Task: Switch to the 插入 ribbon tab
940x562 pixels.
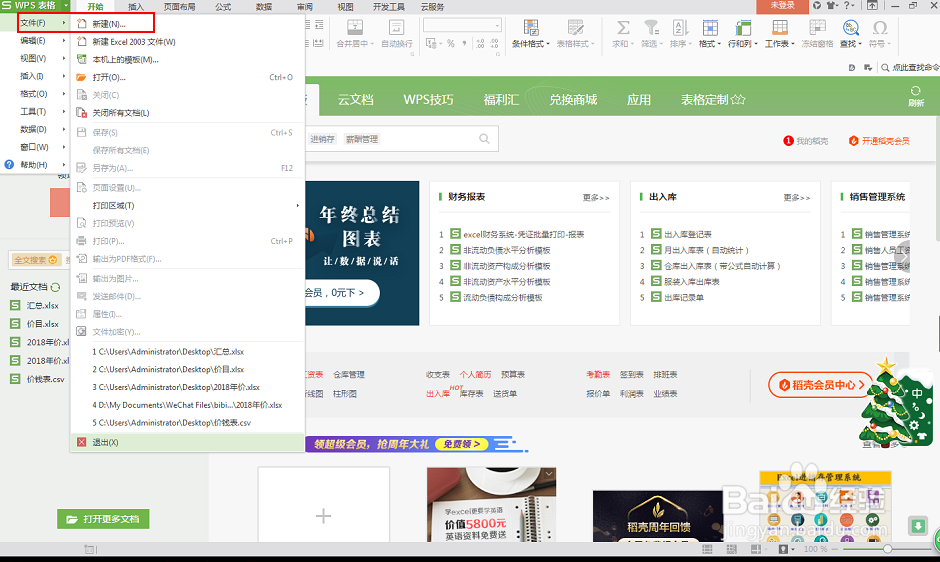Action: (x=136, y=7)
